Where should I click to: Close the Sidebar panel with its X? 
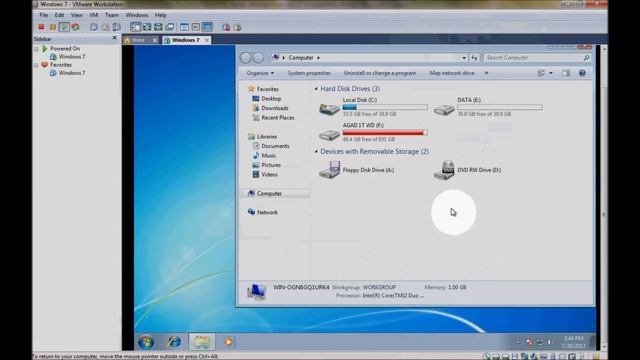tap(114, 38)
